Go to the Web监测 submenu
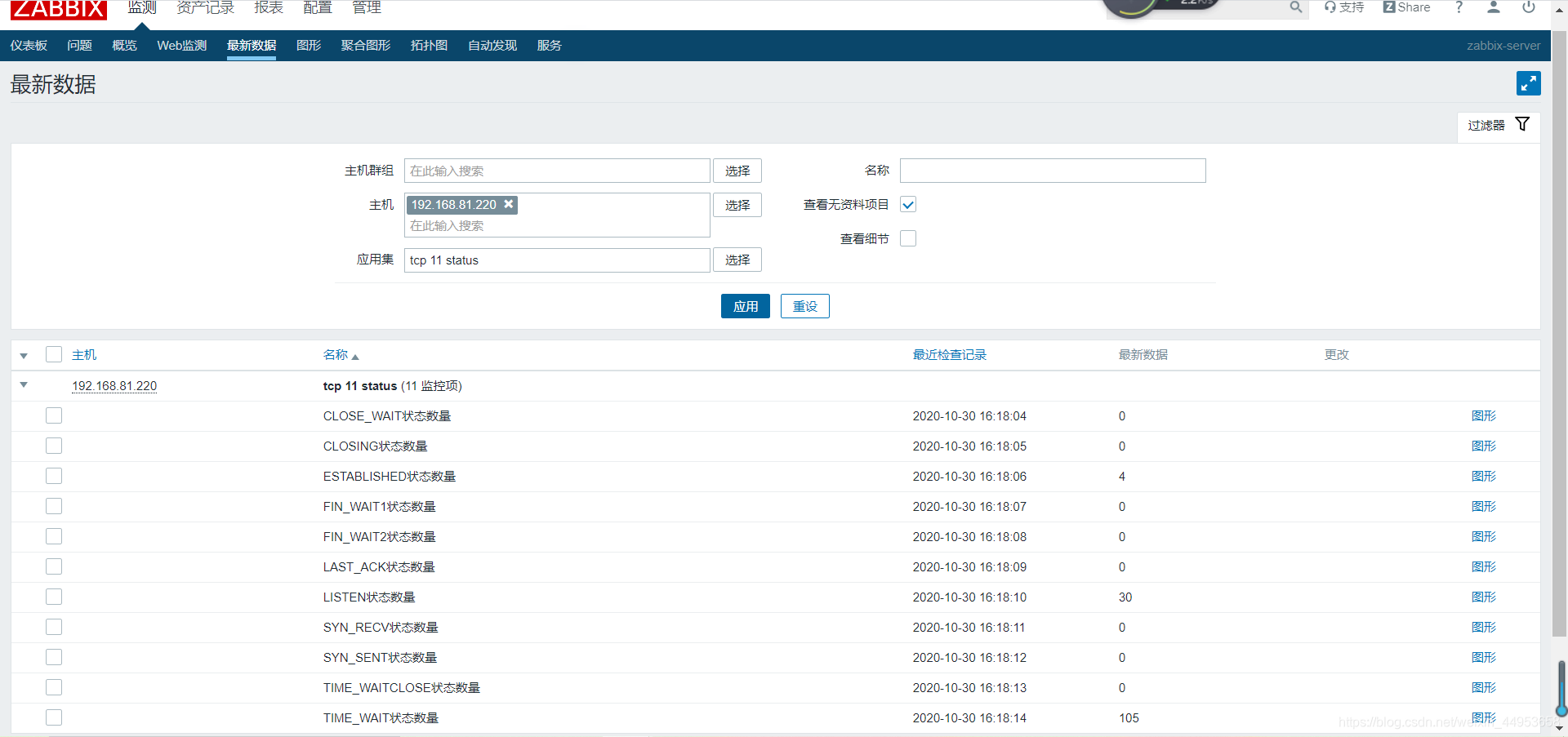Image resolution: width=1568 pixels, height=737 pixels. coord(182,46)
